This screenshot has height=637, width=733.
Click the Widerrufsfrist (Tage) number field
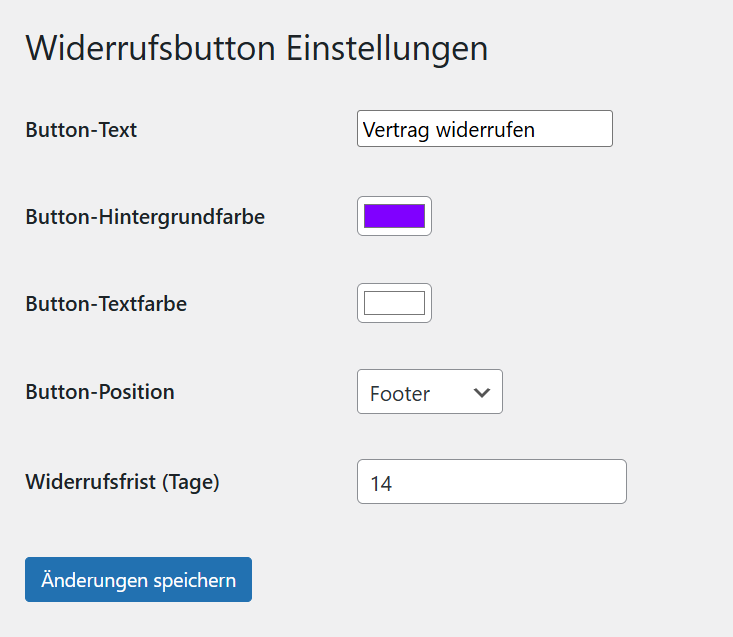point(491,482)
